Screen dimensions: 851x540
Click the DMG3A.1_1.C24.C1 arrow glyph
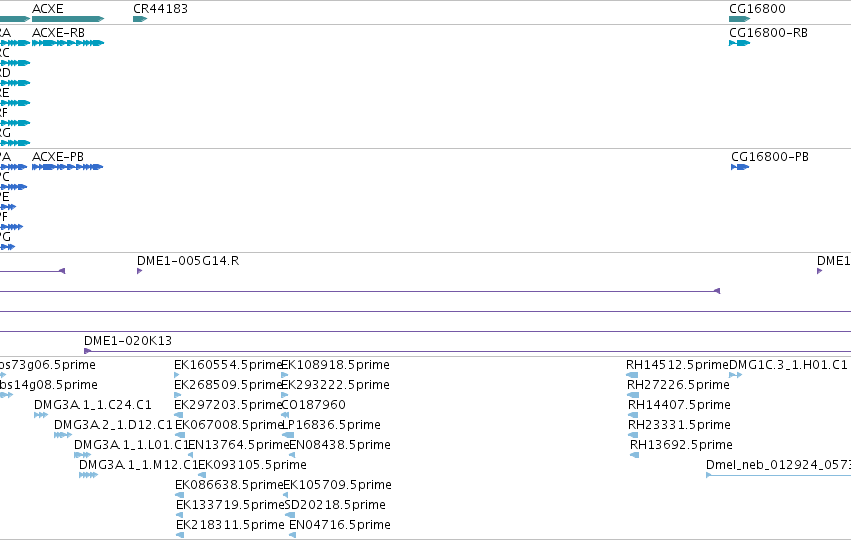[41, 415]
